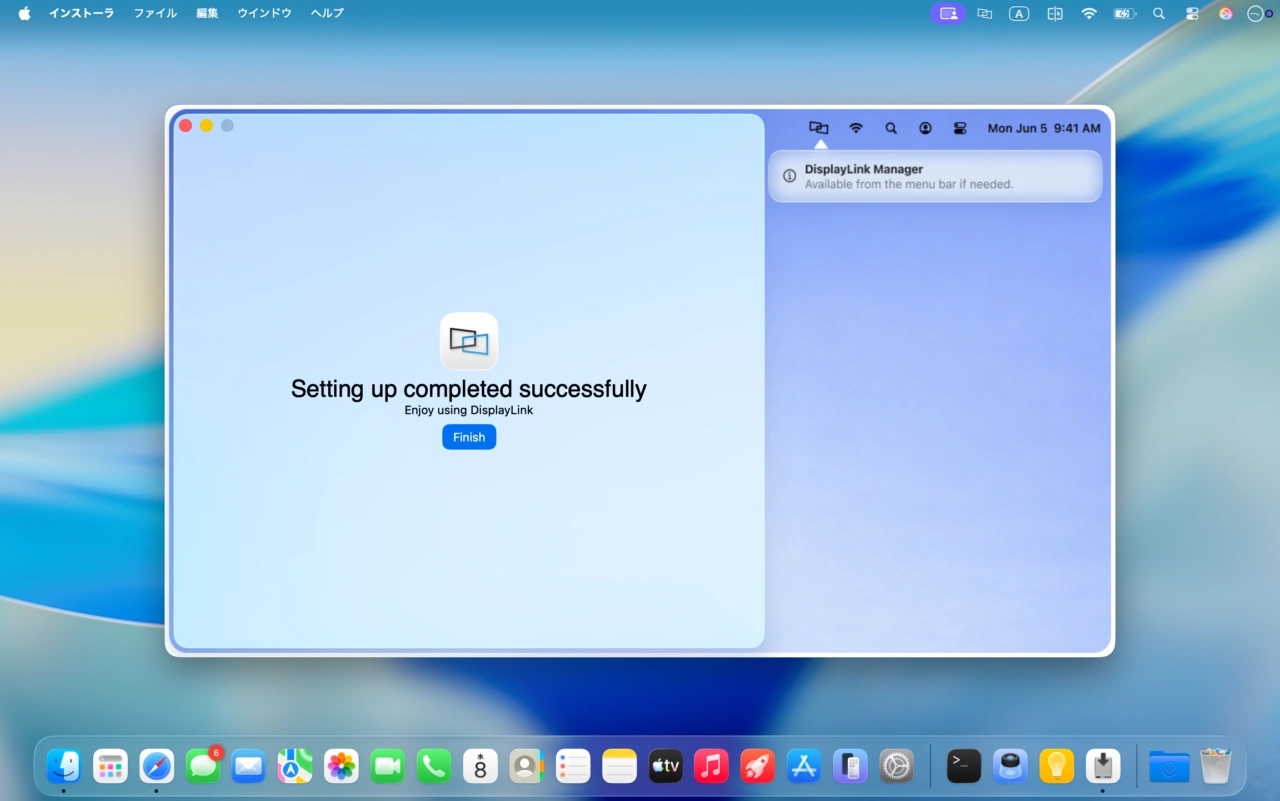Click the purple screen sharing menu bar icon

(x=946, y=13)
